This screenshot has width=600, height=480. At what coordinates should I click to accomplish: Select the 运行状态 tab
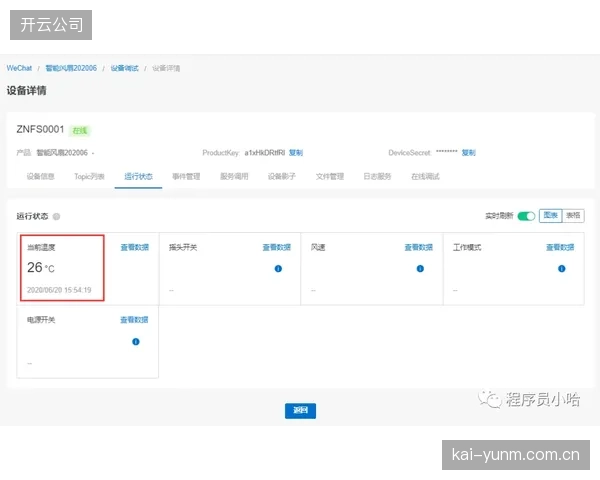pyautogui.click(x=138, y=176)
